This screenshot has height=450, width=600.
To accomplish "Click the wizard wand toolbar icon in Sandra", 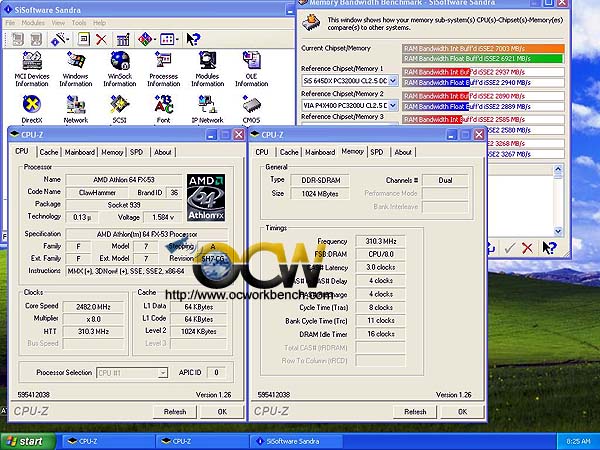I will click(59, 39).
